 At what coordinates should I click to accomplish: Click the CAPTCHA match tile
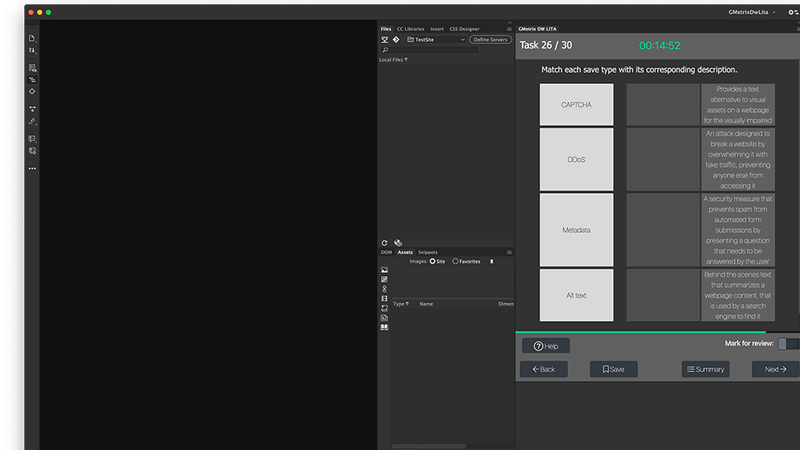point(577,105)
